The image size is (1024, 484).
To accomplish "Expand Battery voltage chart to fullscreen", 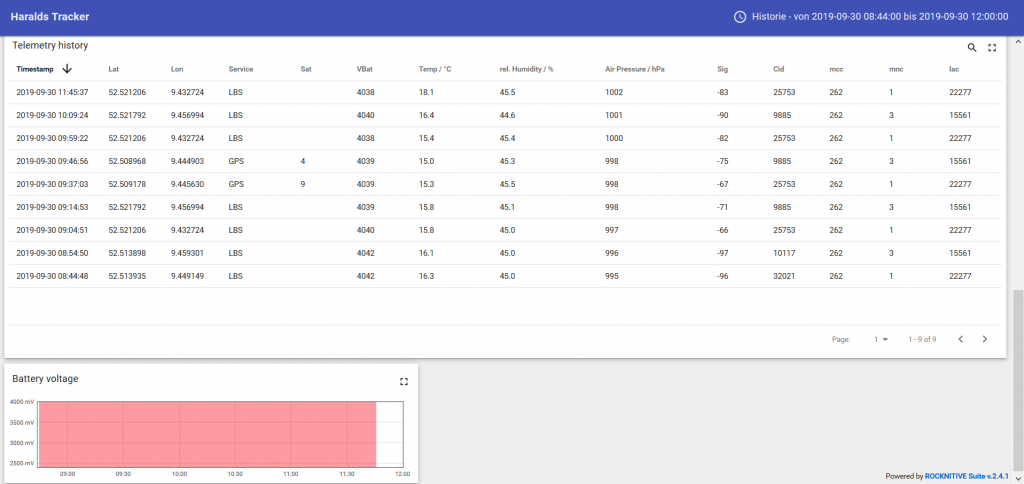I will [x=404, y=381].
